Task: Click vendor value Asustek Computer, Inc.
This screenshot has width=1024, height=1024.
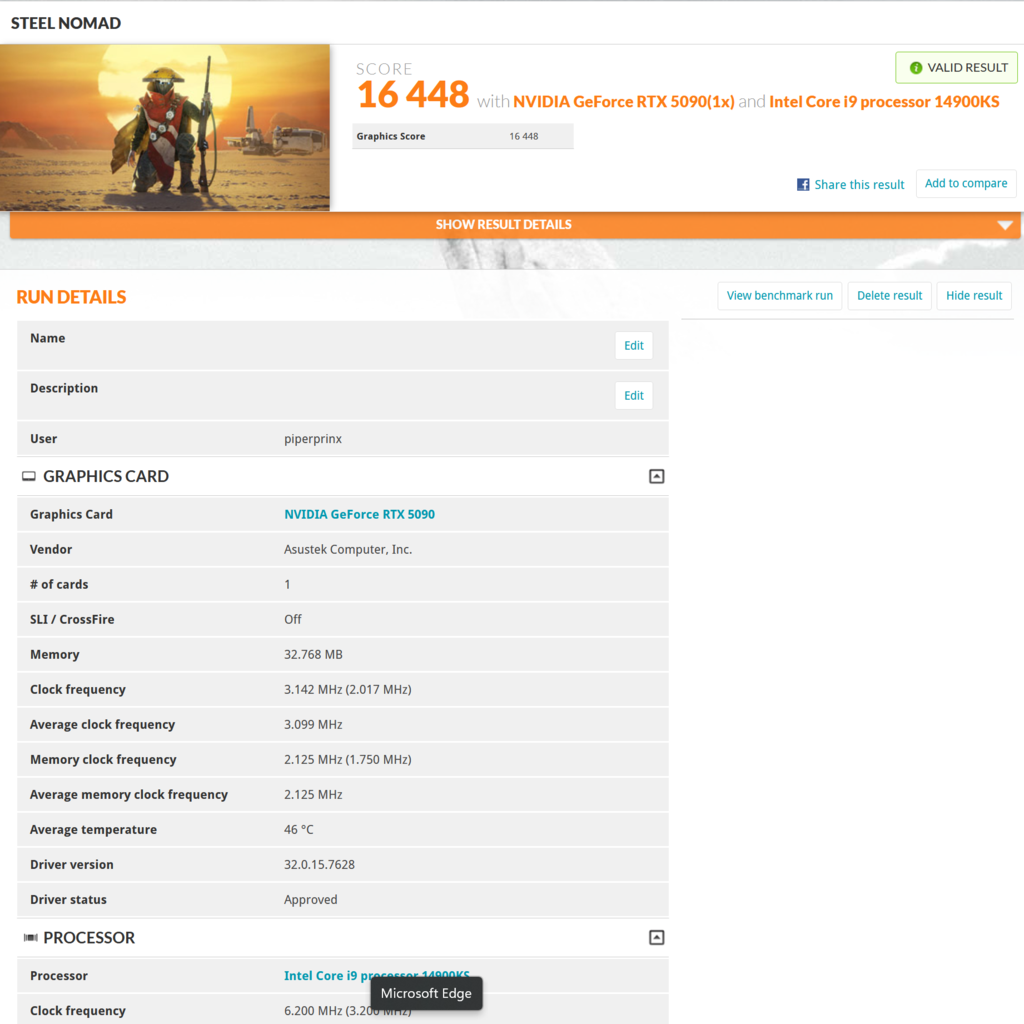Action: [x=348, y=550]
